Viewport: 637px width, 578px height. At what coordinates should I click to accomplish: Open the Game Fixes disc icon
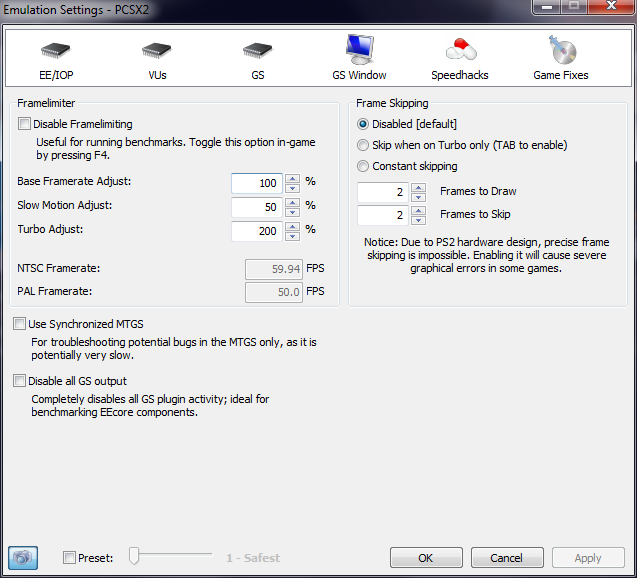click(x=562, y=50)
